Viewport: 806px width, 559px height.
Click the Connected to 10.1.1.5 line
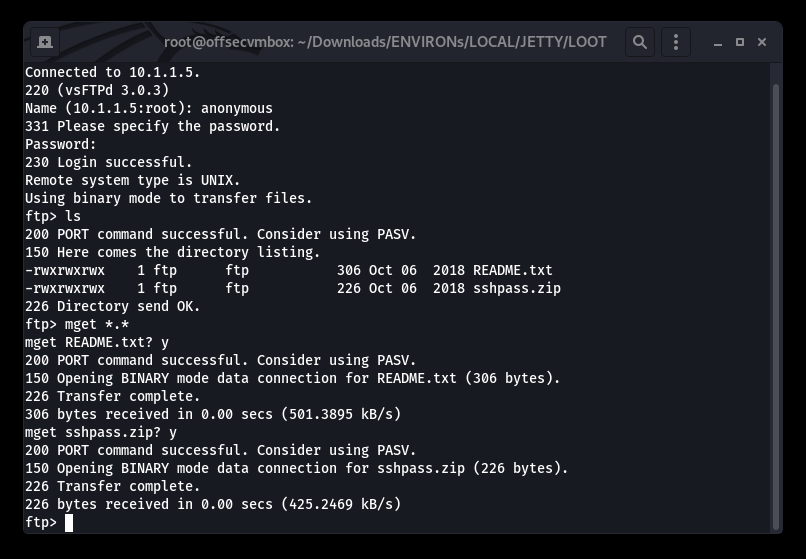pos(113,73)
